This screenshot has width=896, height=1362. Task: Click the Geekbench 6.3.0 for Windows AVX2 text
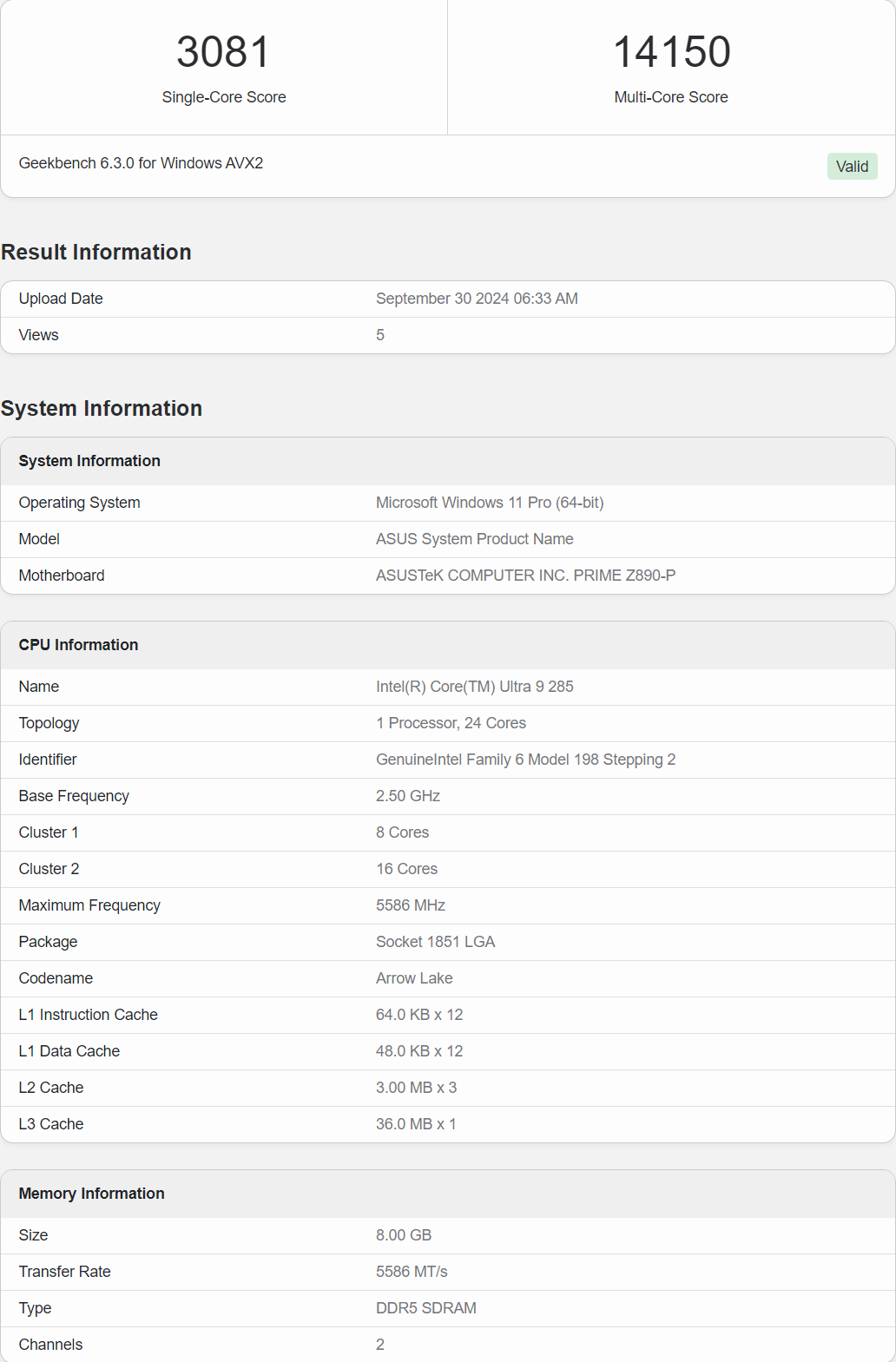141,163
